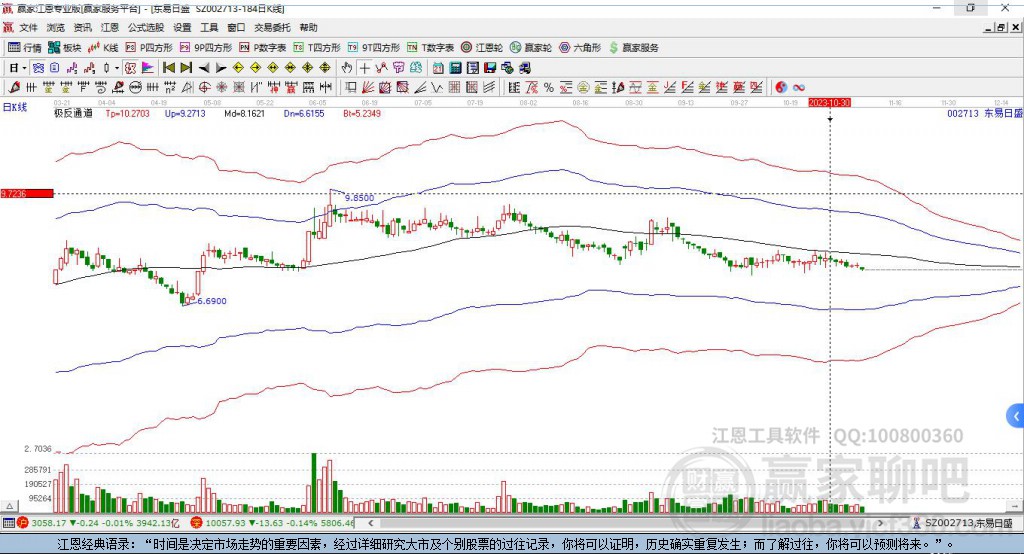Click the horizontal scrollbar left arrow

coord(371,523)
